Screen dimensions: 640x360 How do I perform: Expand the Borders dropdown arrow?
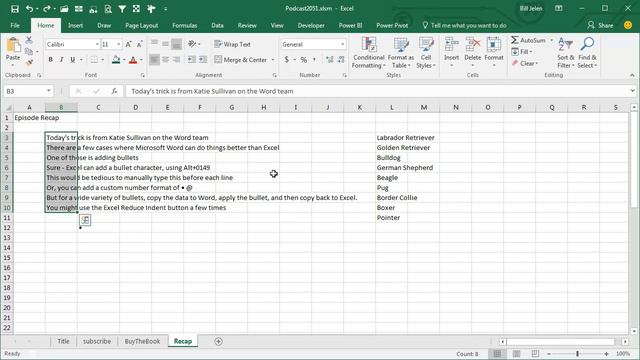click(x=103, y=60)
